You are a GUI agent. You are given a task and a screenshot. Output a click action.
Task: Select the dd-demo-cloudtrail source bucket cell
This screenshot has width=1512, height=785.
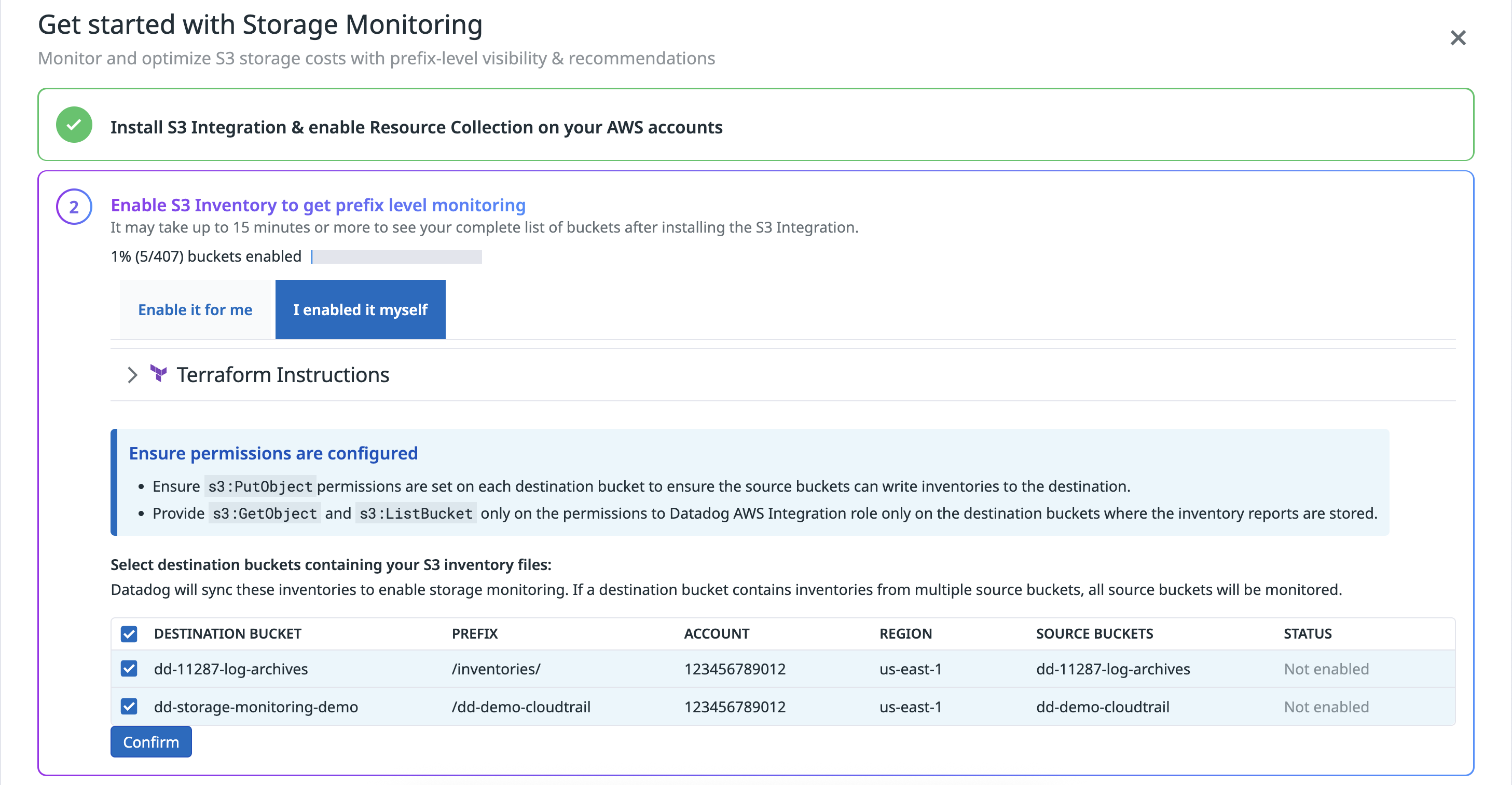(x=1102, y=706)
